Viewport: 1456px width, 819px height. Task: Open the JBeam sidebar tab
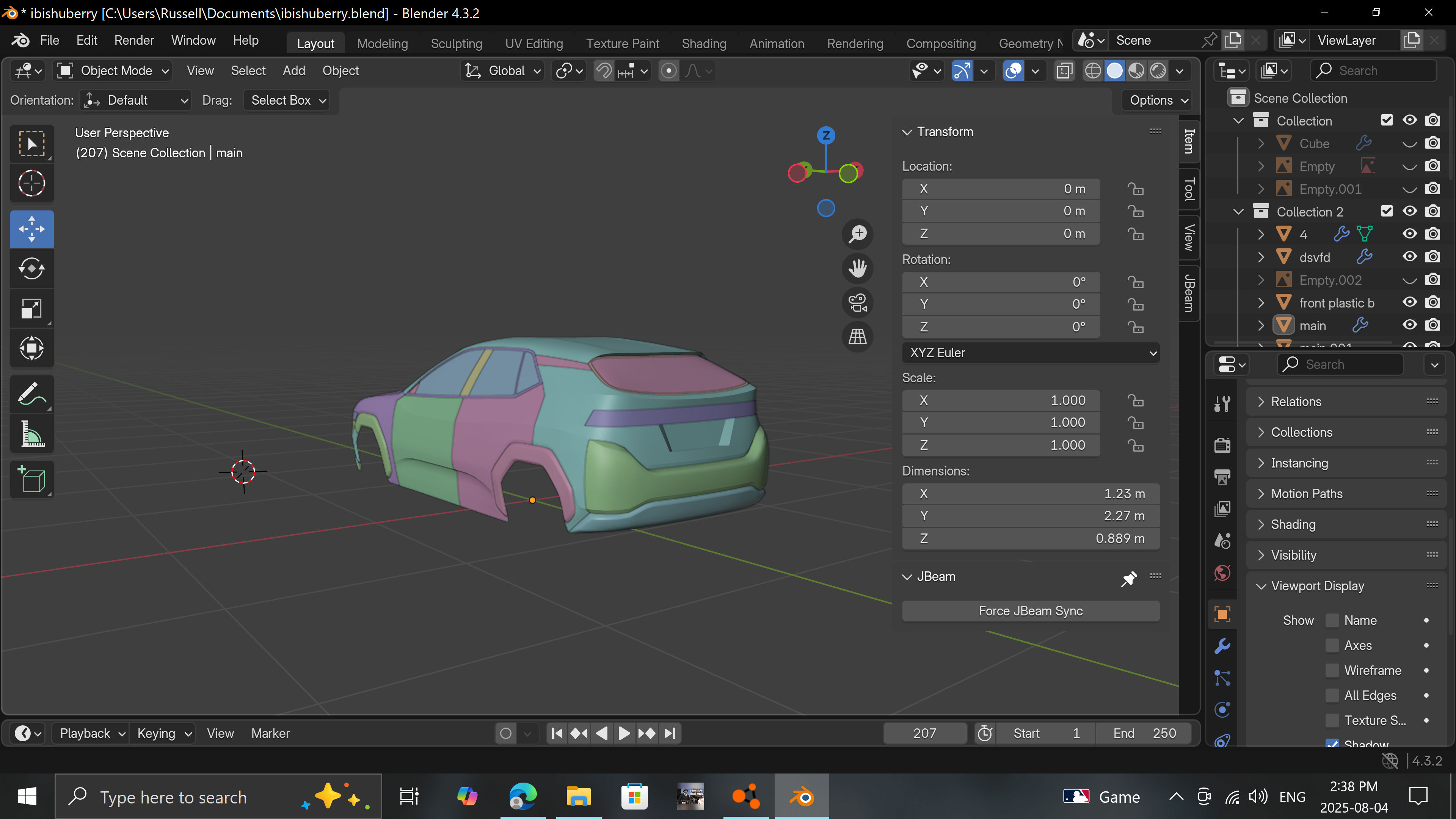pyautogui.click(x=1189, y=293)
